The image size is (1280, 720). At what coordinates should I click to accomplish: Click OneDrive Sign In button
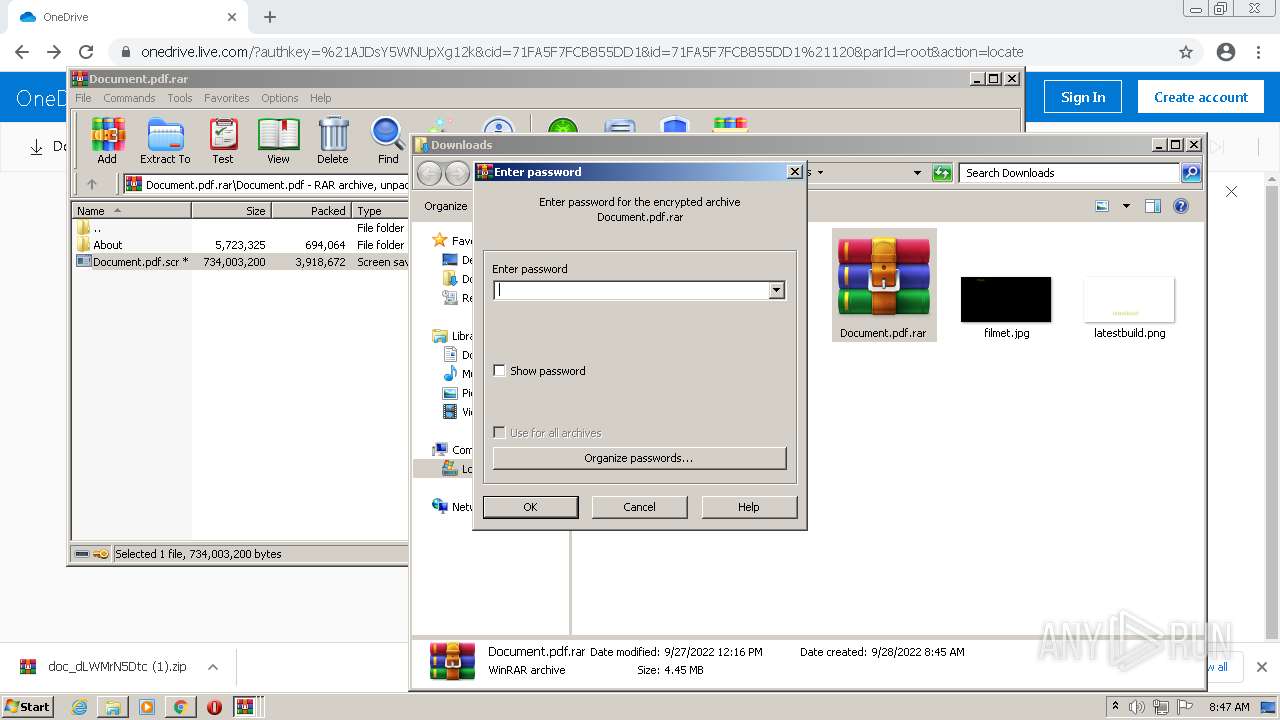(x=1083, y=97)
